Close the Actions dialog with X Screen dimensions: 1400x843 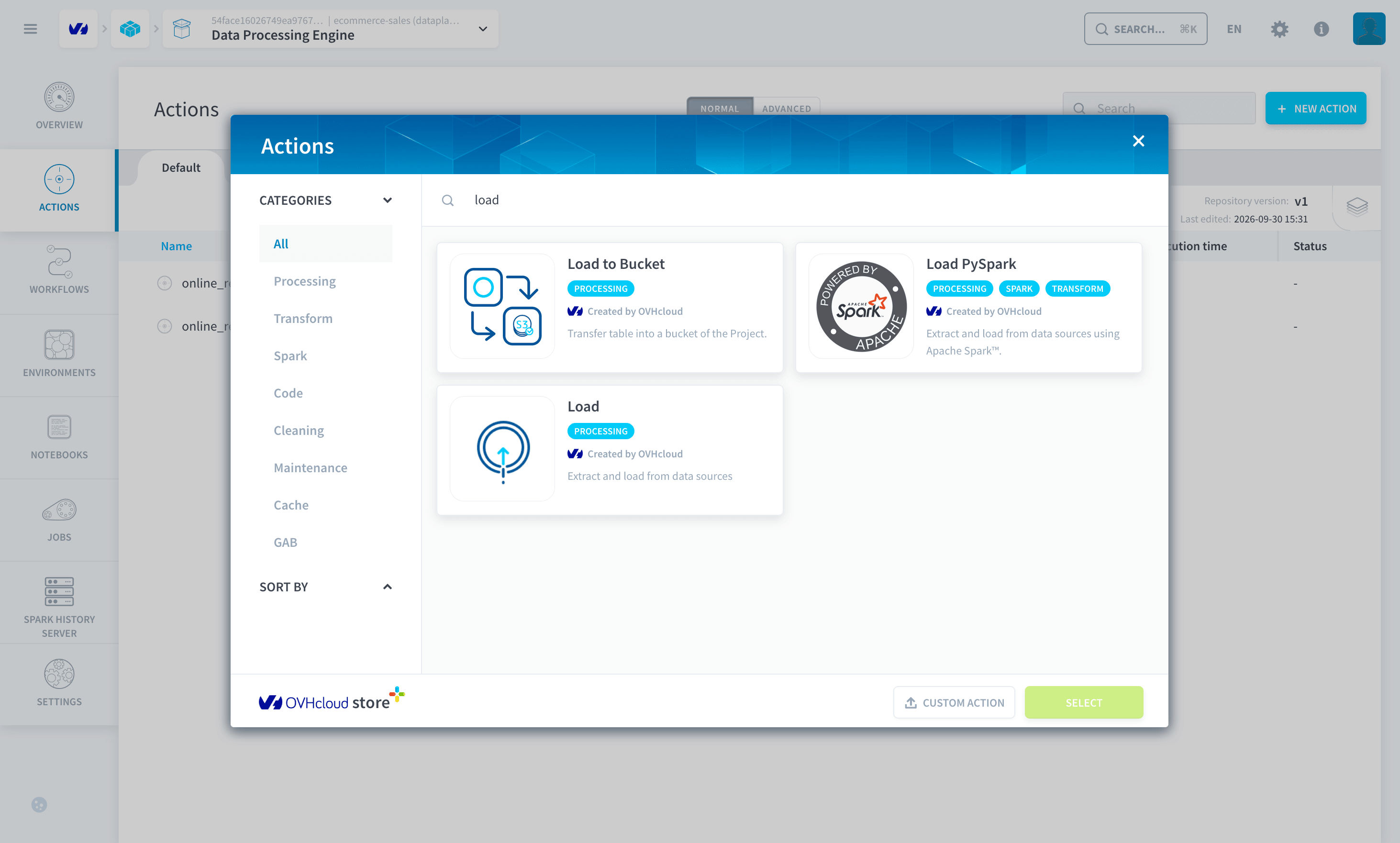1138,141
